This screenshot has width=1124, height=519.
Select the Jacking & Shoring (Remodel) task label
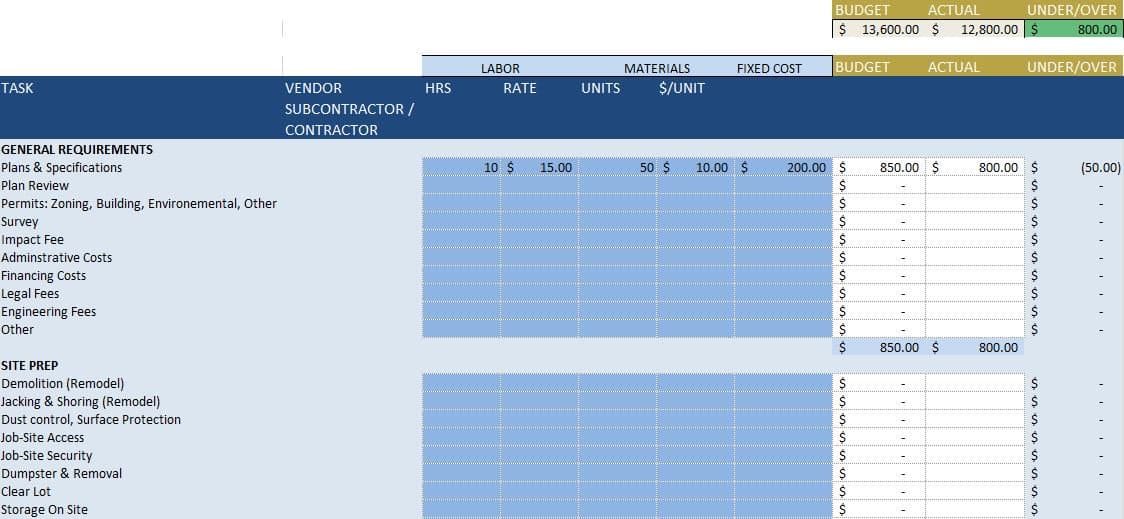click(x=81, y=401)
